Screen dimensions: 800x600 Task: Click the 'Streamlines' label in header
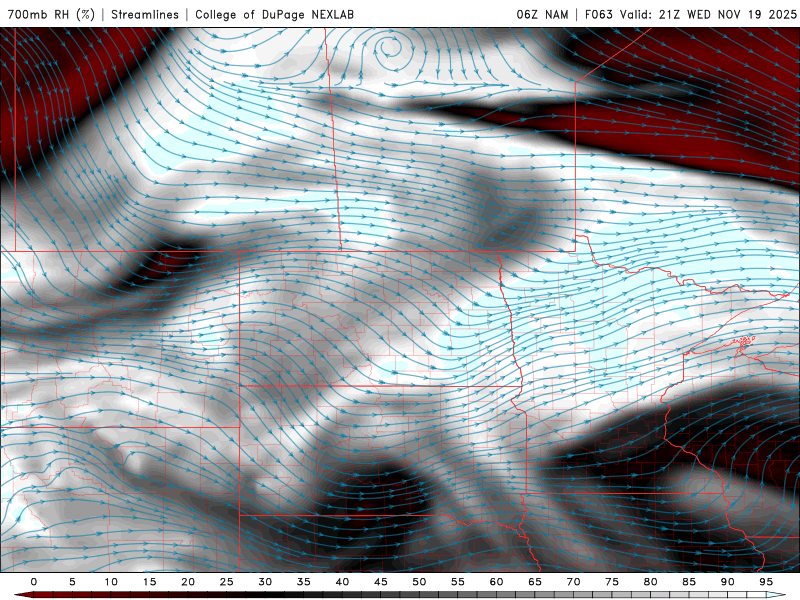[x=145, y=14]
